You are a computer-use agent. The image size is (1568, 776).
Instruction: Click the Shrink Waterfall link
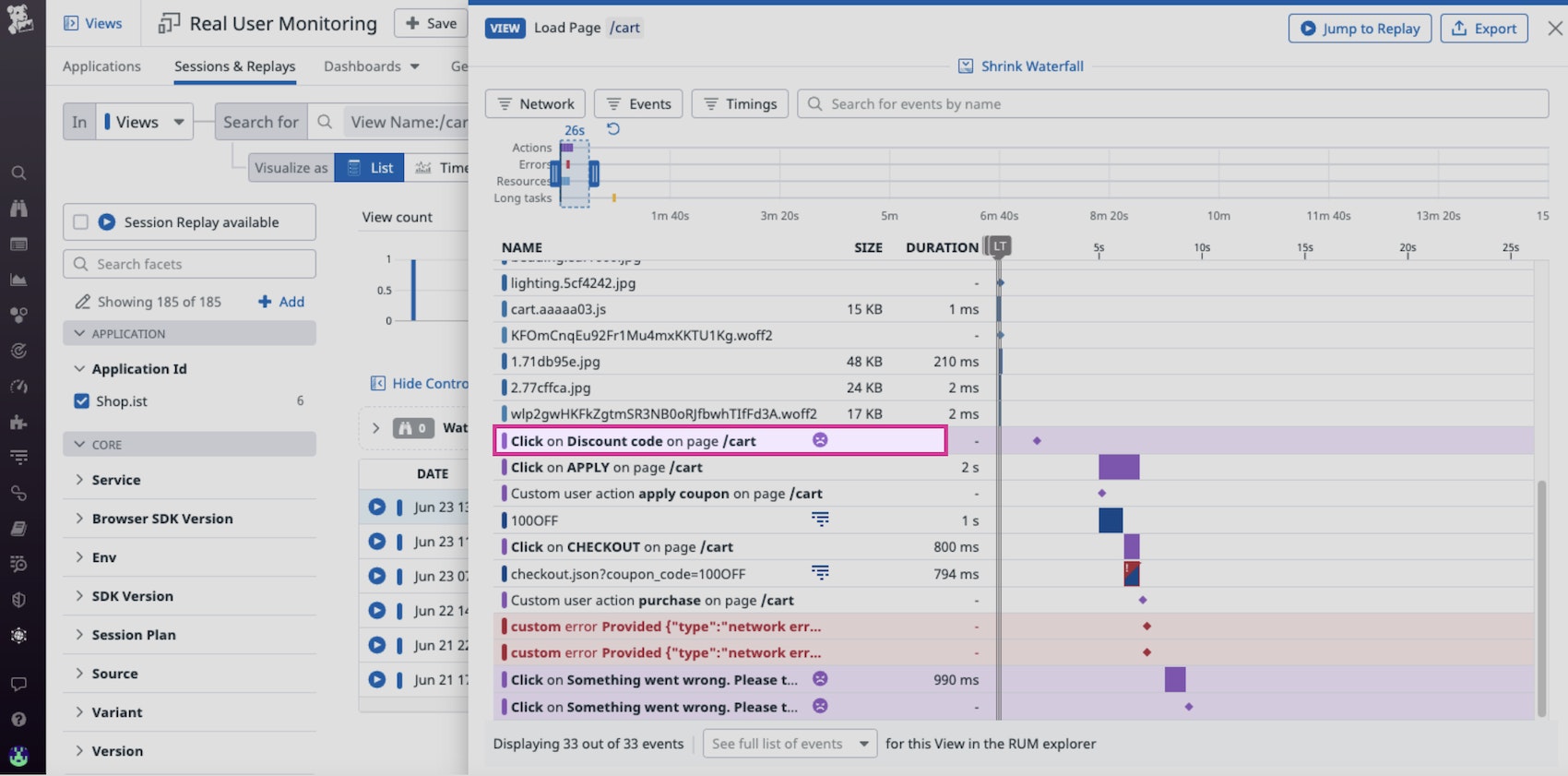(1022, 66)
